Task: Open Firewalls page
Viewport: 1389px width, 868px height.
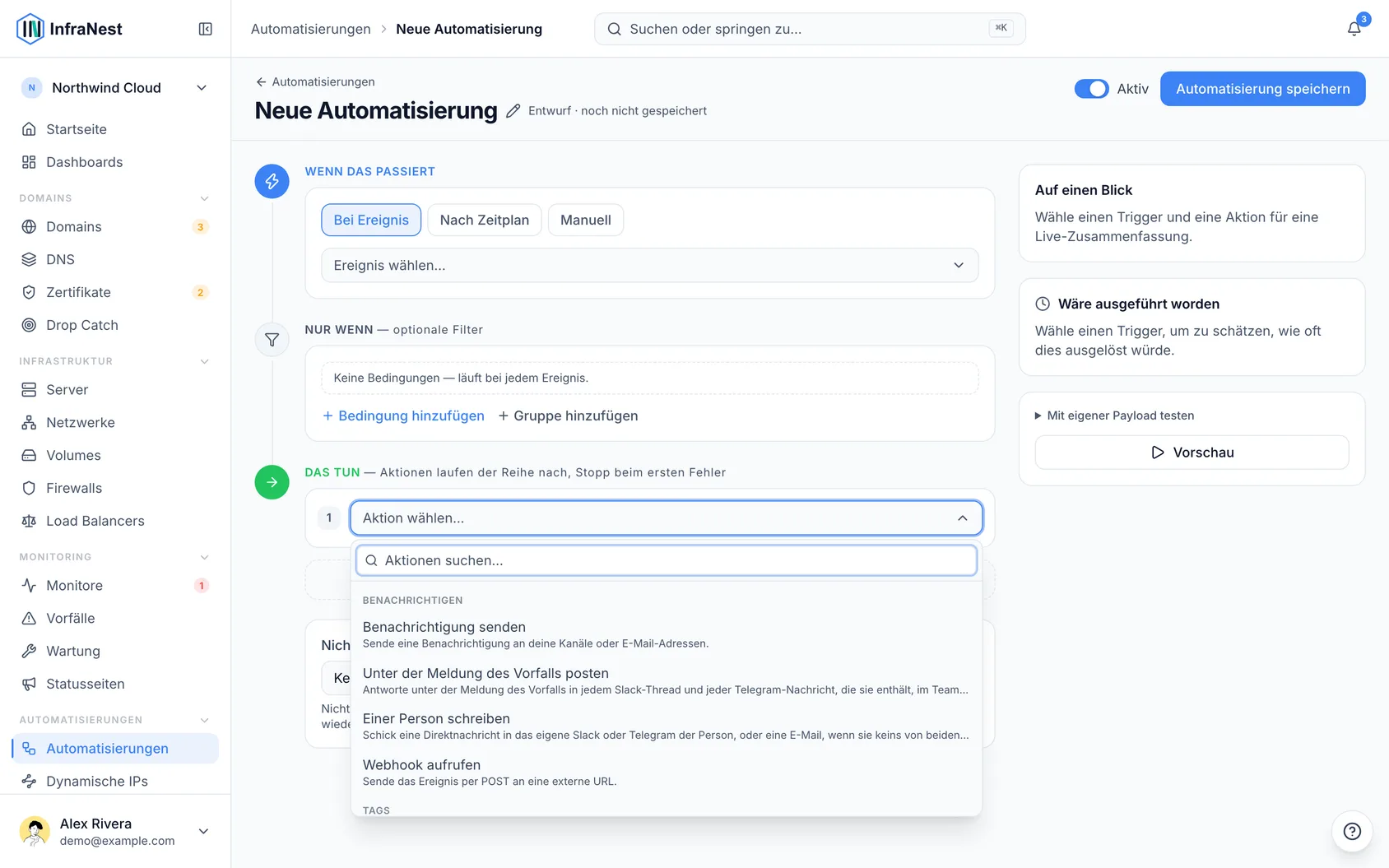Action: pyautogui.click(x=115, y=488)
